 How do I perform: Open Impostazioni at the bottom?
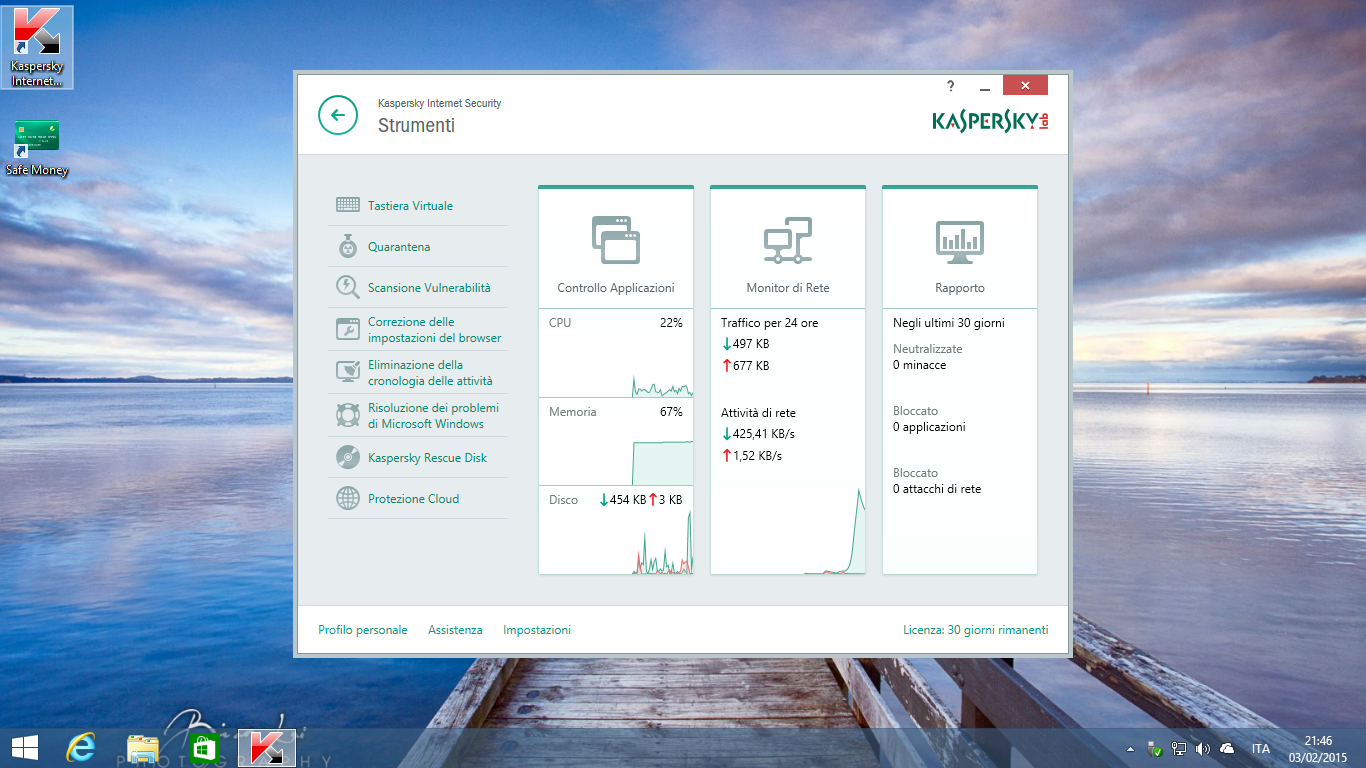pos(537,630)
